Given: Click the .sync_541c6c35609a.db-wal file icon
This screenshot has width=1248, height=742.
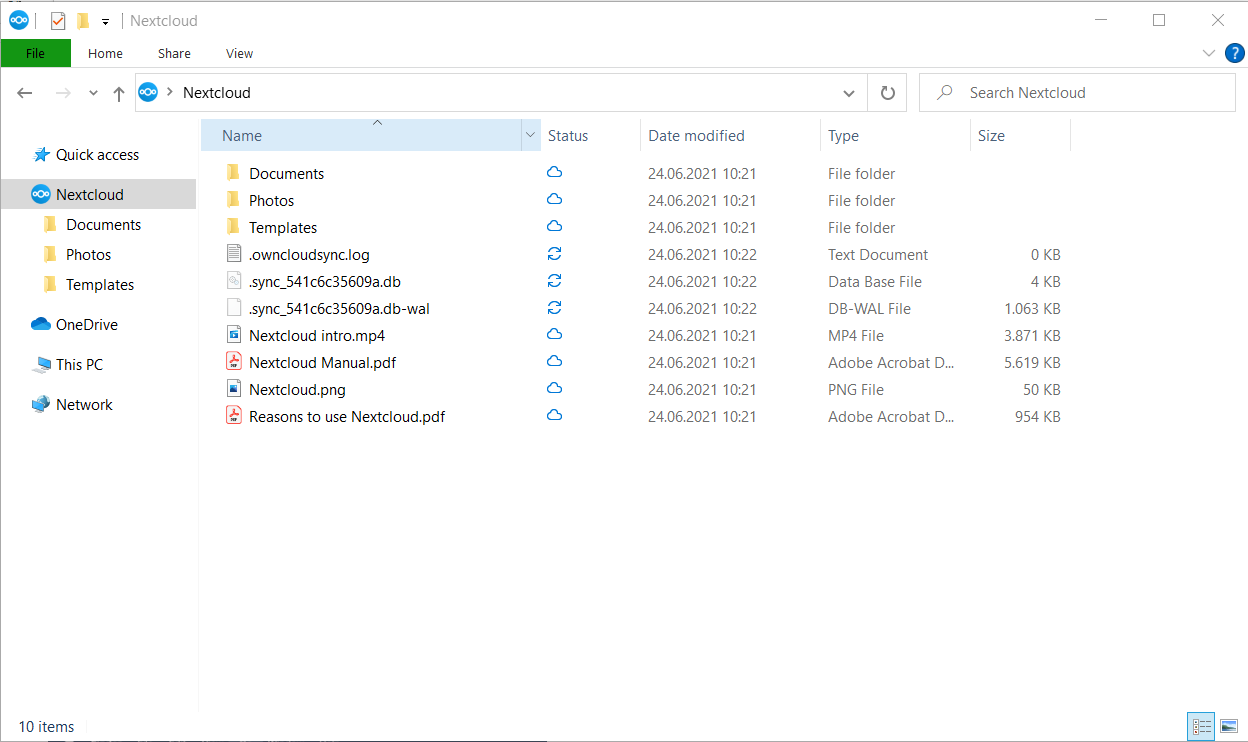Looking at the screenshot, I should [234, 308].
